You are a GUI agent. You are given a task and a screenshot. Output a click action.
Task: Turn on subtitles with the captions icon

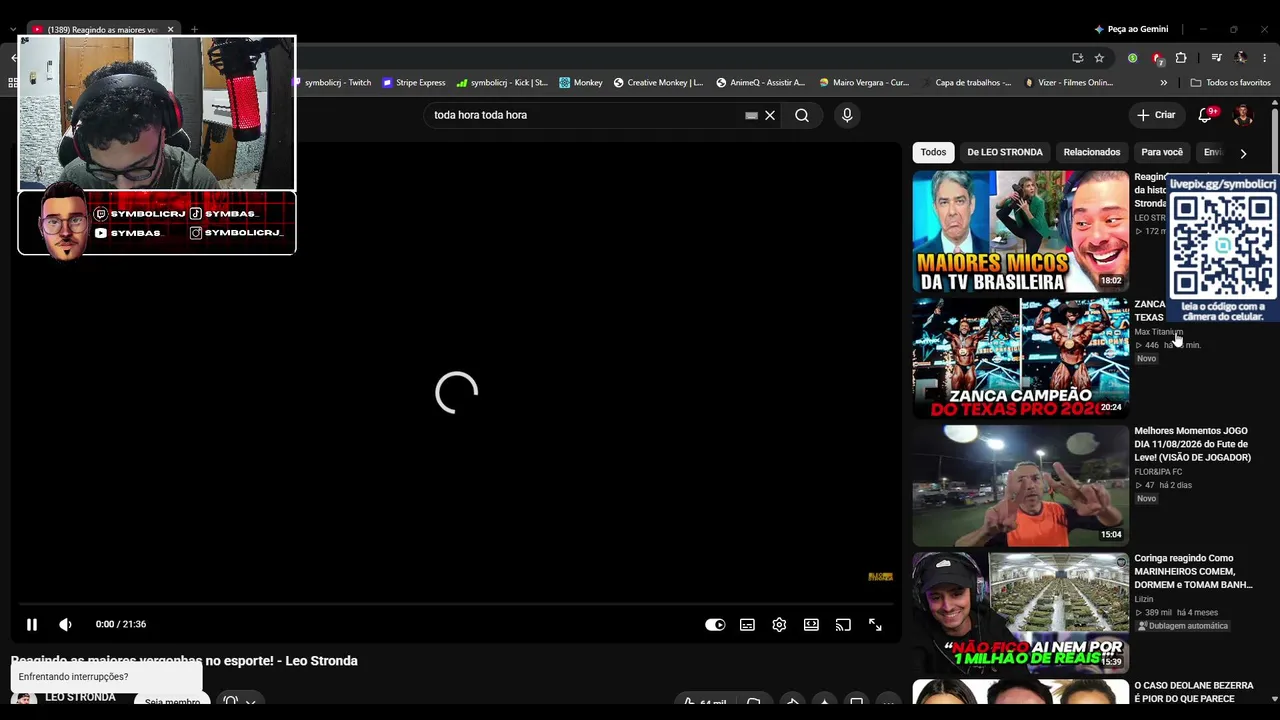click(x=747, y=624)
